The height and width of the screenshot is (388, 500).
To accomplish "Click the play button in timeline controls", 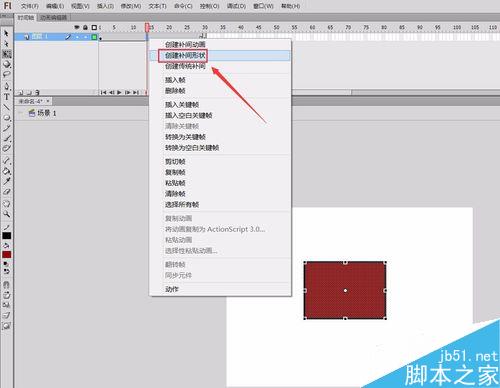I will [119, 92].
